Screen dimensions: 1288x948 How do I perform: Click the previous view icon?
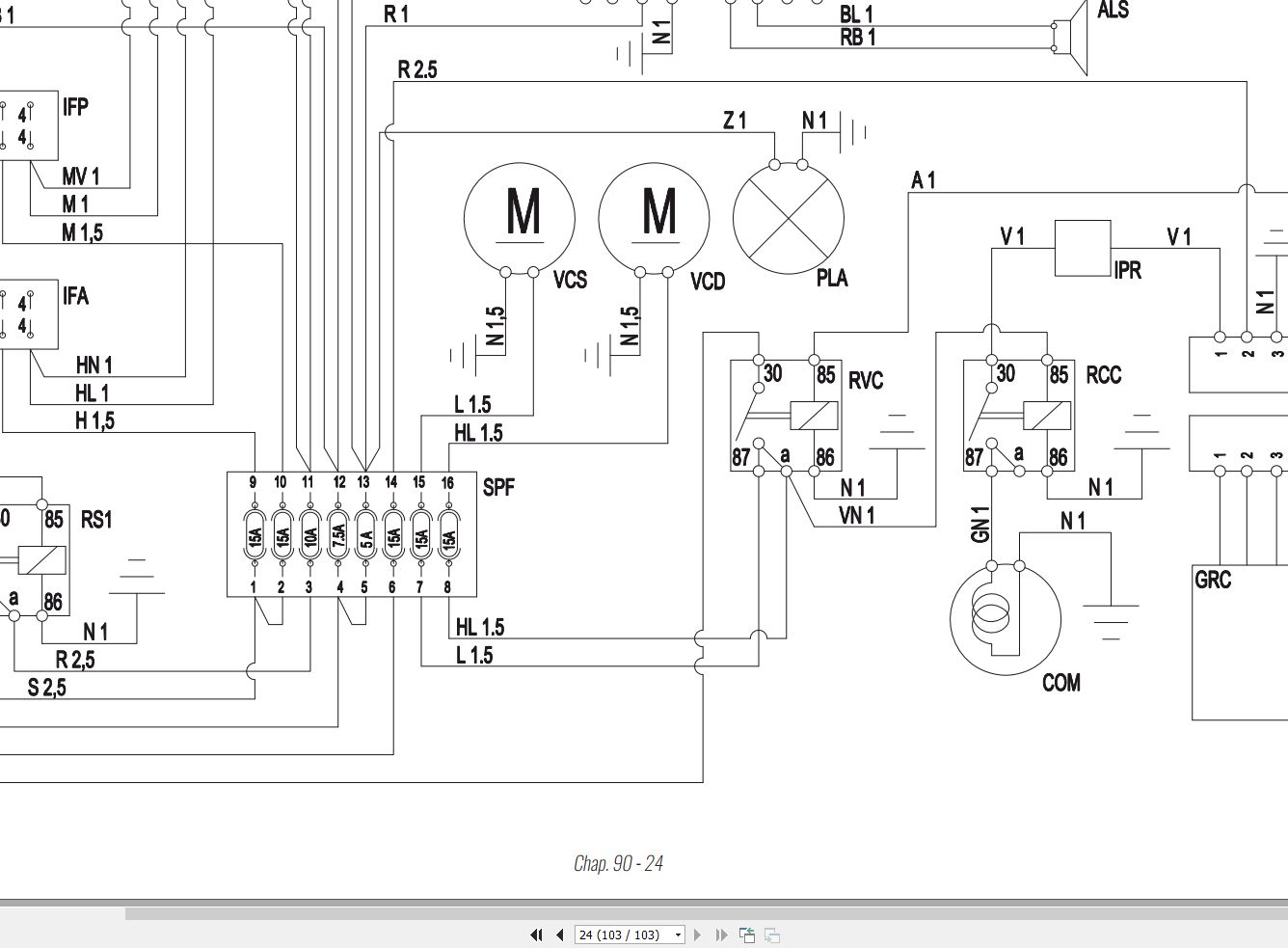(x=747, y=934)
